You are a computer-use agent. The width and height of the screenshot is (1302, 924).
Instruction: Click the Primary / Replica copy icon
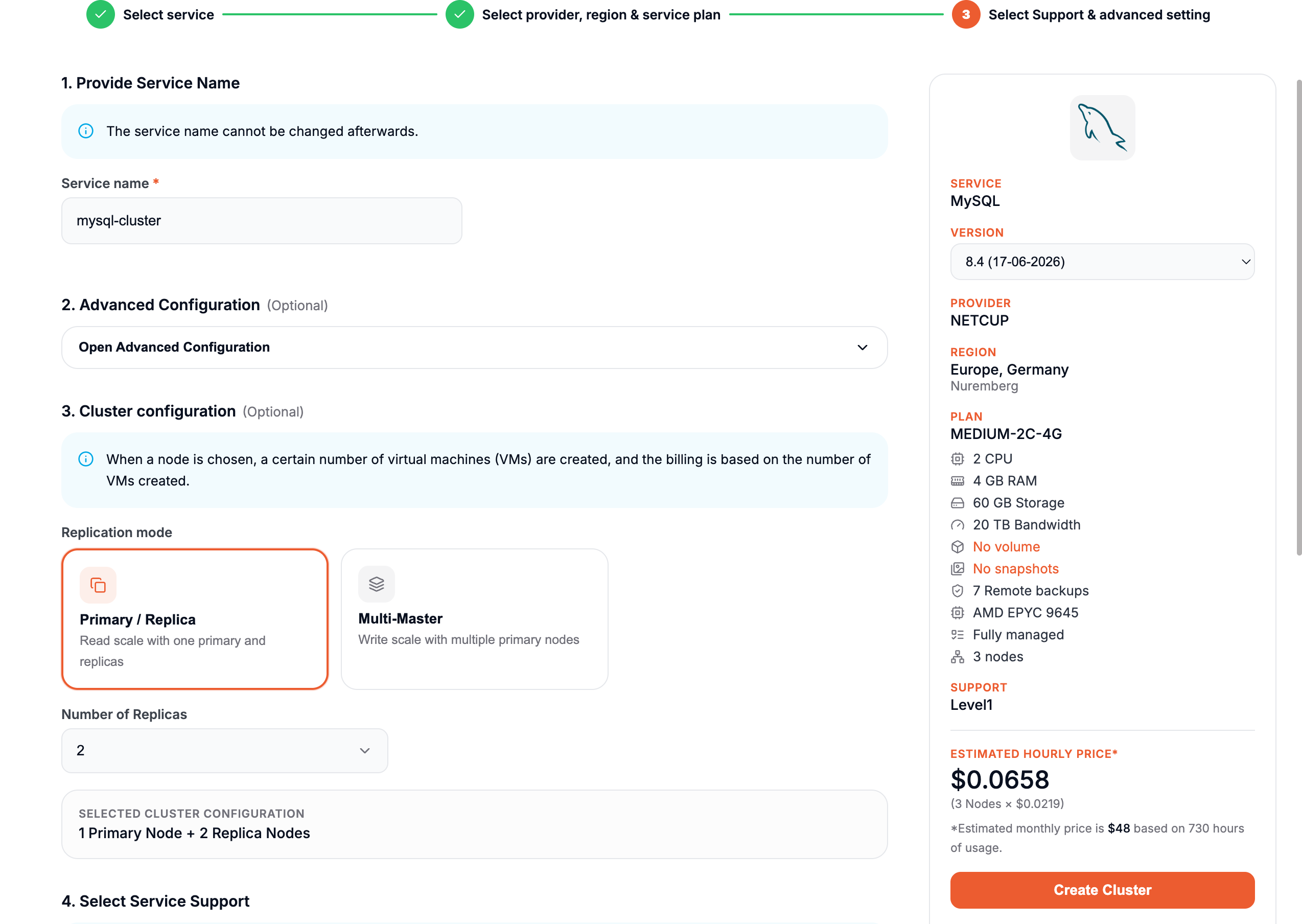[x=98, y=584]
